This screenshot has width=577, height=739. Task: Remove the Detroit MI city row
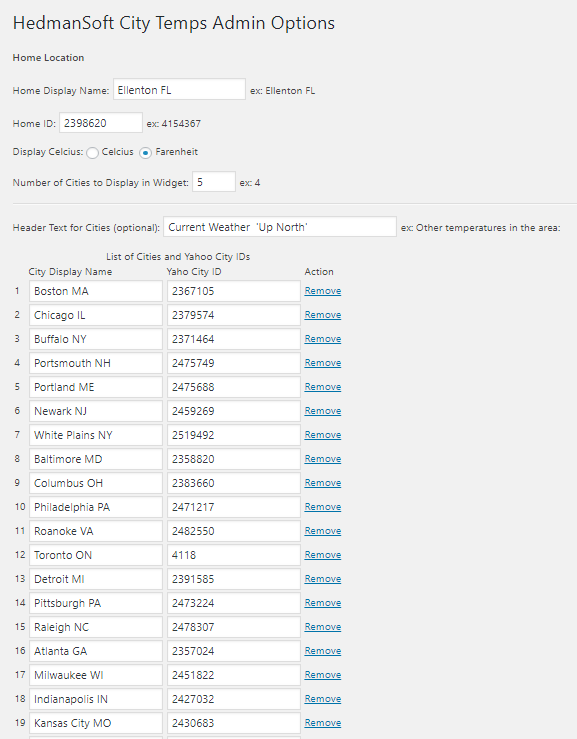tap(323, 579)
